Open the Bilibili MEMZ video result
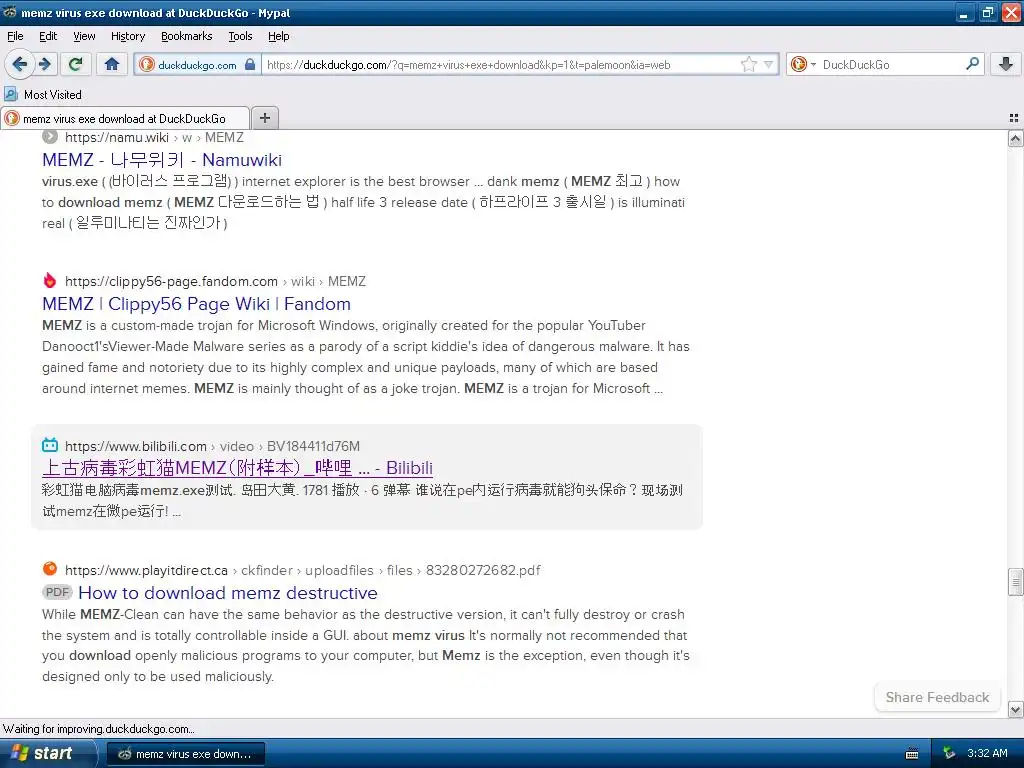 pos(237,468)
